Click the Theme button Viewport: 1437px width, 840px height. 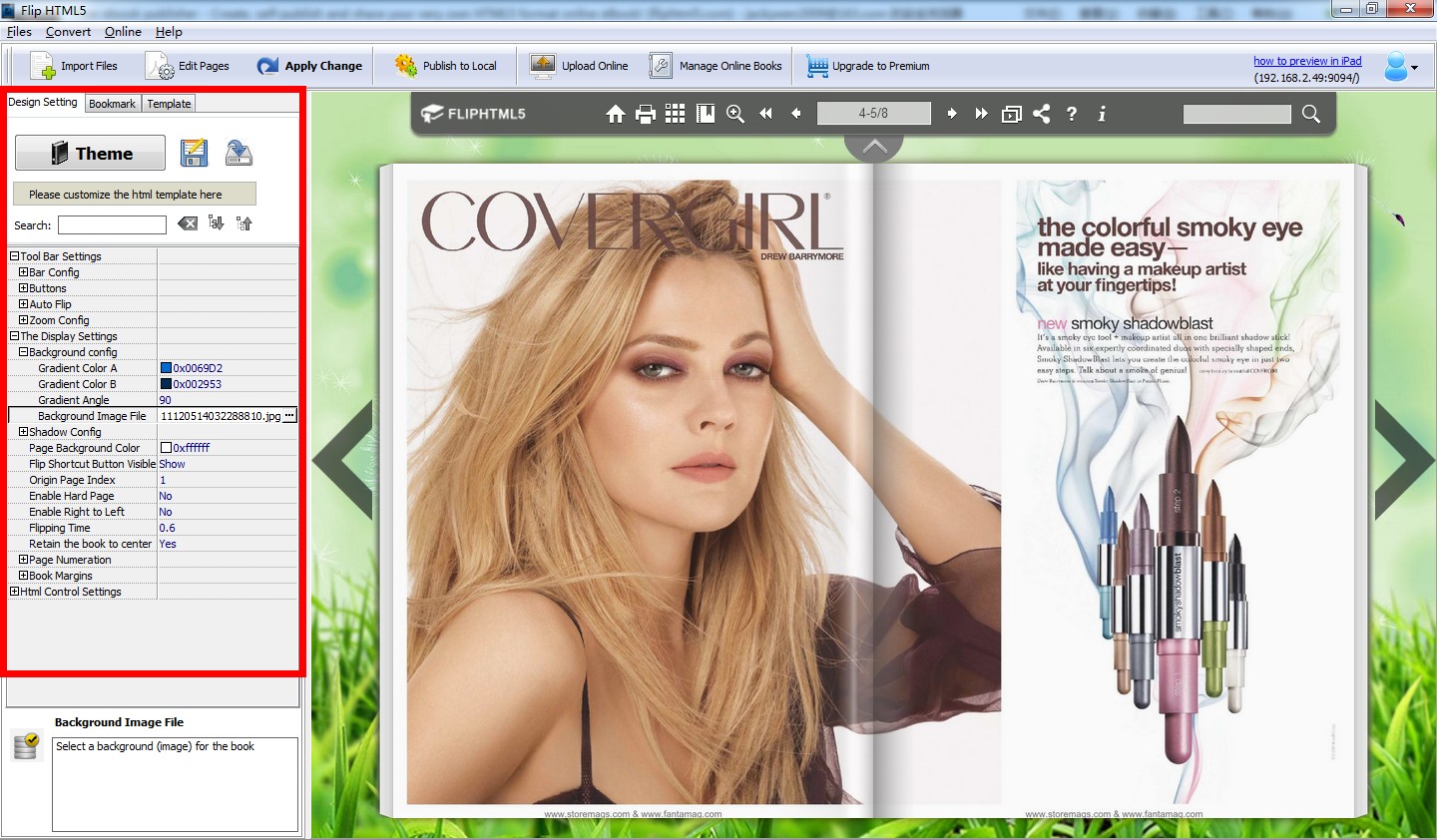tap(90, 153)
